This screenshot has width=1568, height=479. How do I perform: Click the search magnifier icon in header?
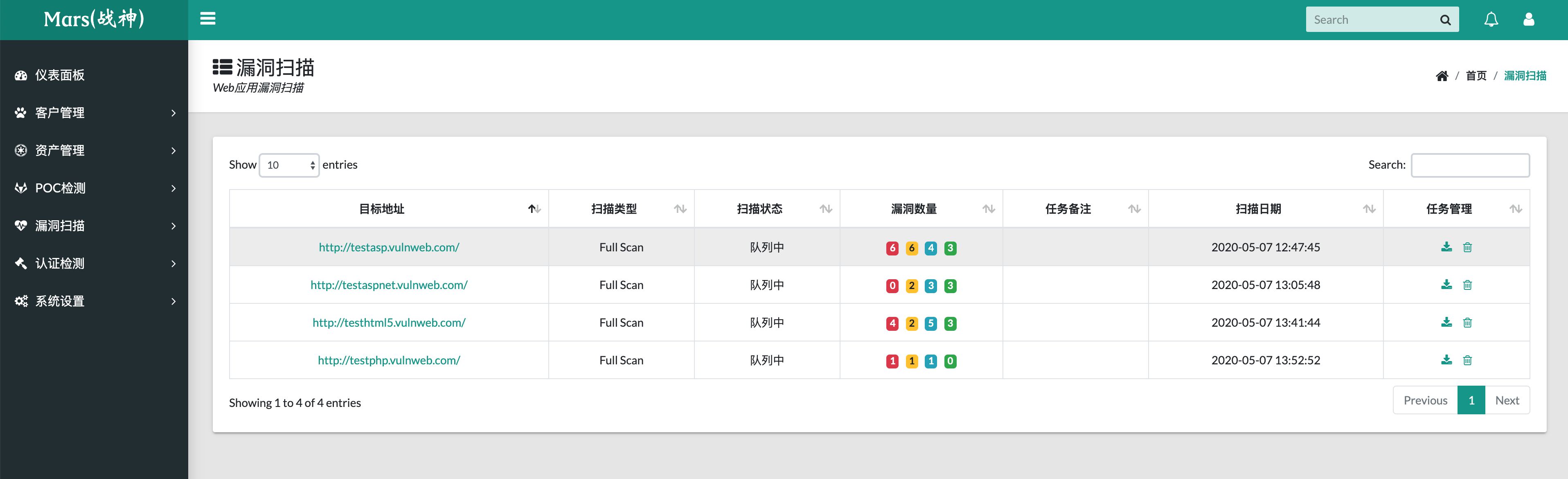1445,20
